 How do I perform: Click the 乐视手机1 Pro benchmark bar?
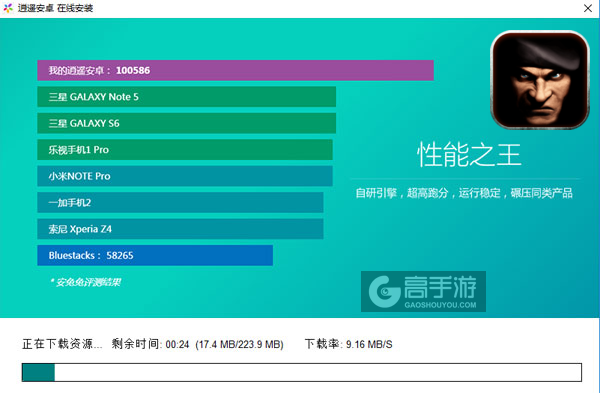pyautogui.click(x=185, y=150)
